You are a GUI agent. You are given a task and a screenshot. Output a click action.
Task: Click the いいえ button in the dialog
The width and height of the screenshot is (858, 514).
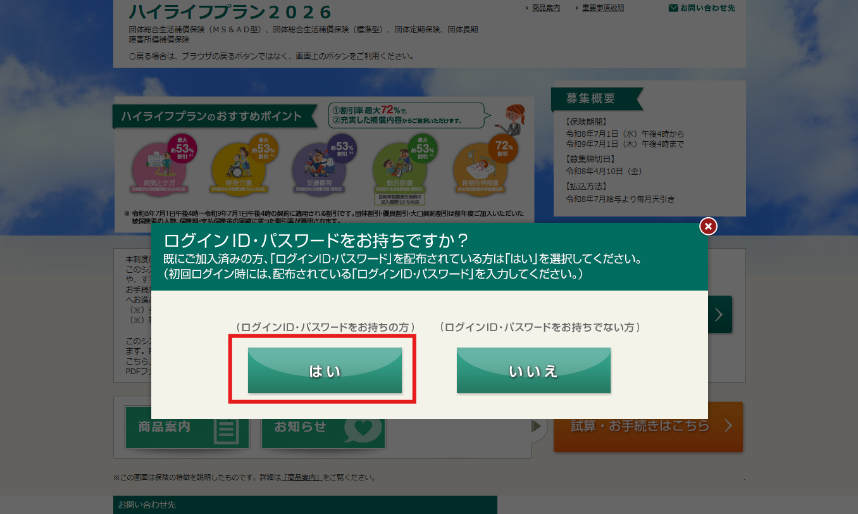pyautogui.click(x=533, y=371)
